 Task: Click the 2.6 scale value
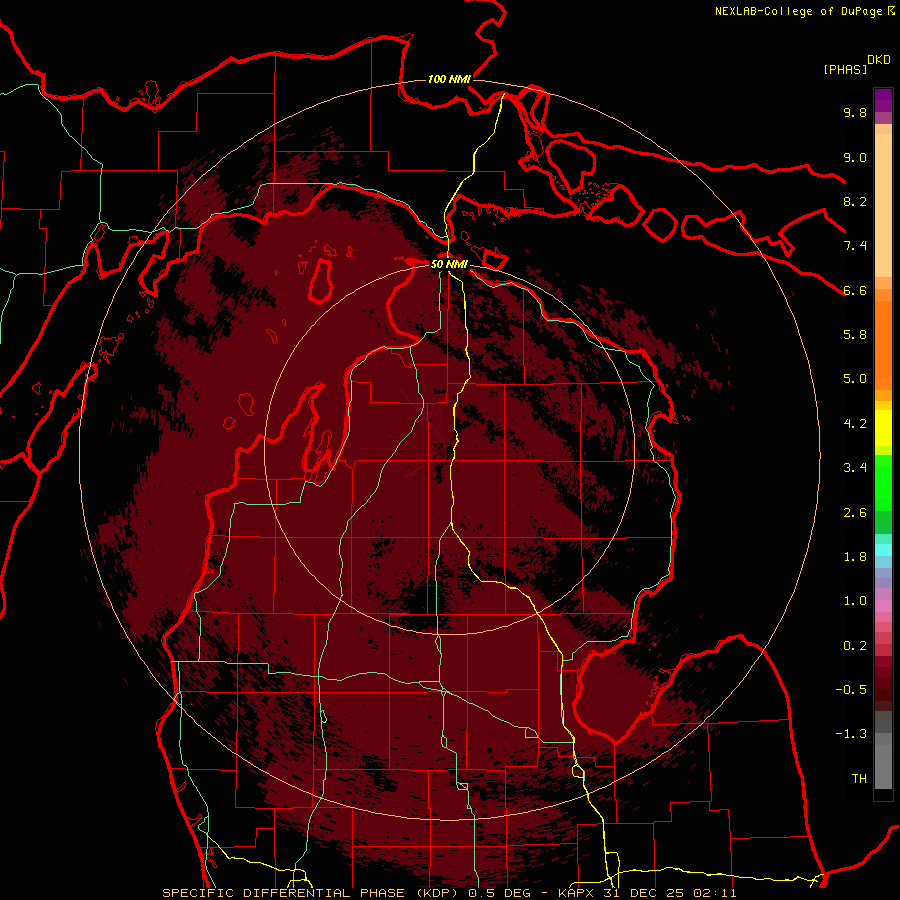click(x=855, y=513)
